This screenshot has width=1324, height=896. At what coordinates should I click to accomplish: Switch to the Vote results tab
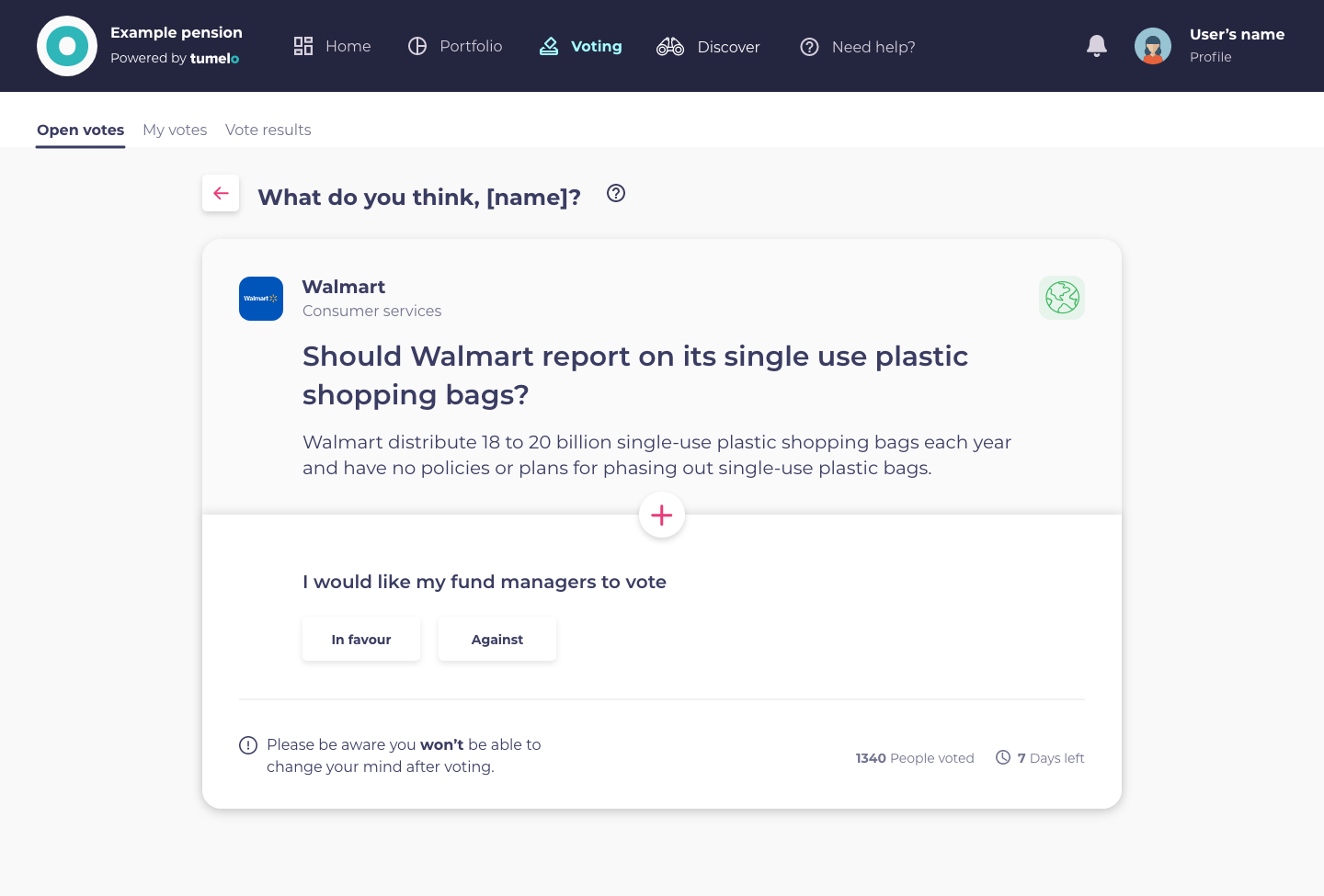pyautogui.click(x=268, y=130)
